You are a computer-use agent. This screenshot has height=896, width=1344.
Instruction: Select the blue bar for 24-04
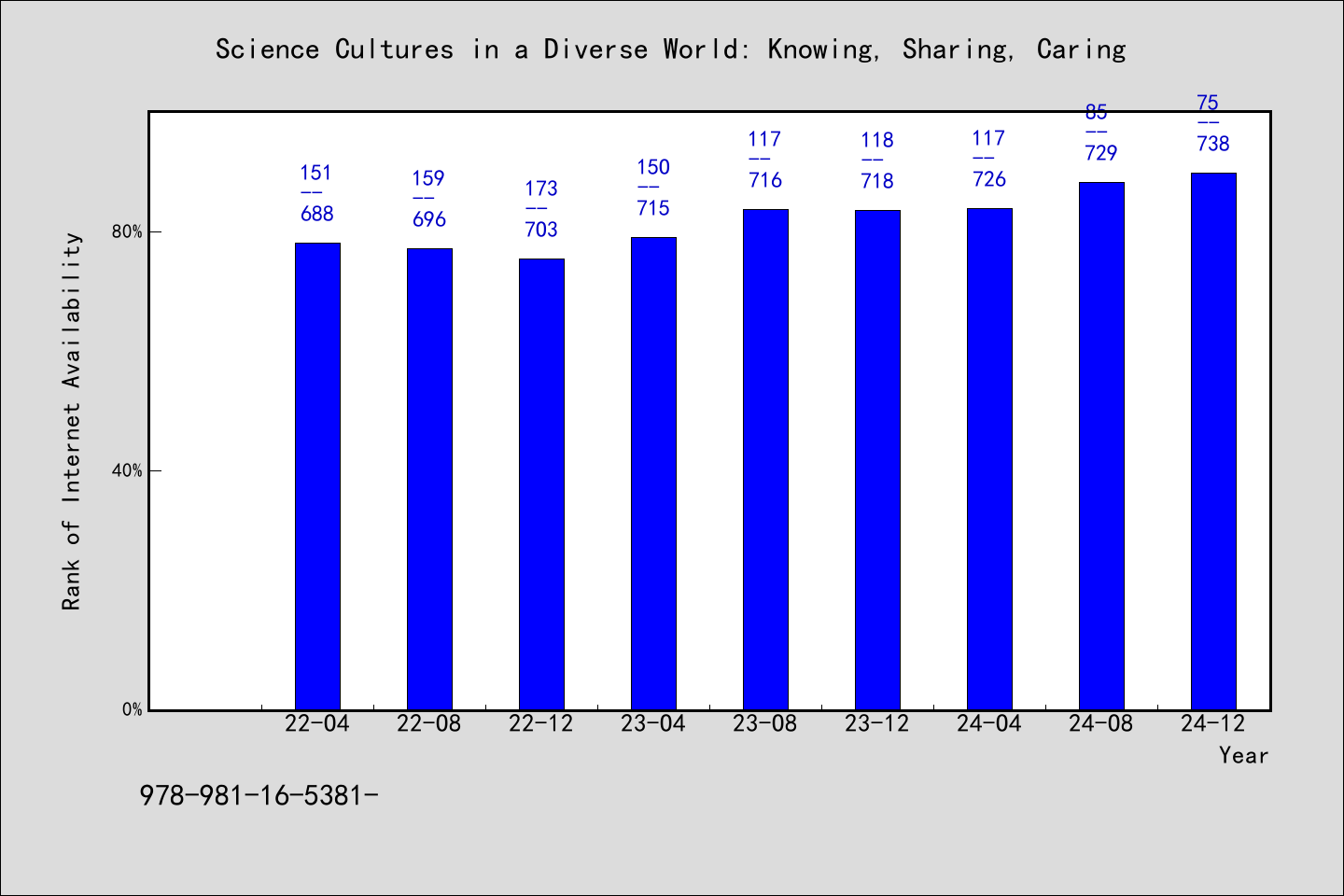[x=989, y=459]
